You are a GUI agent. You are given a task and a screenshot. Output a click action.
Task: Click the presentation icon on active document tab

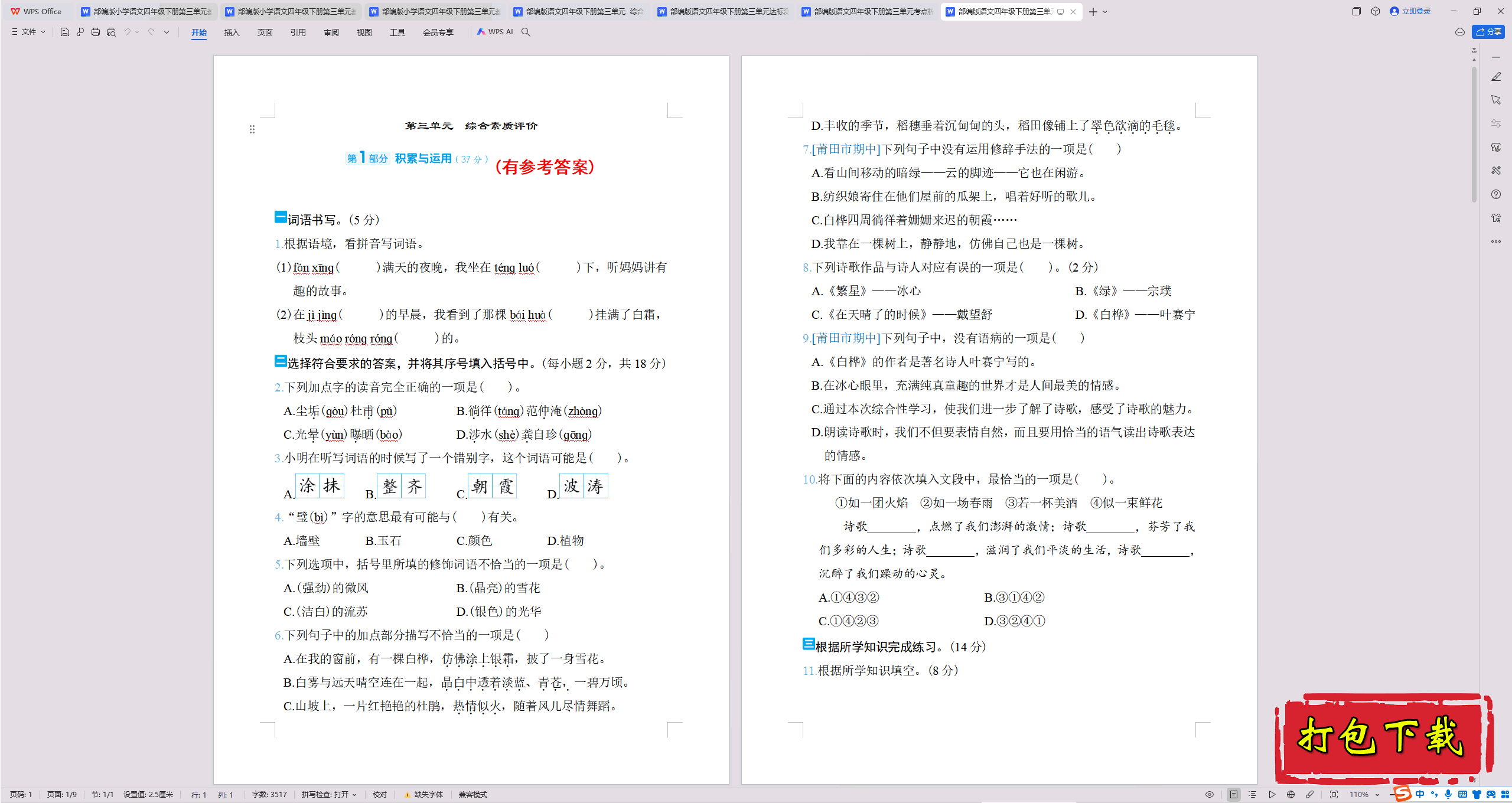tap(1061, 12)
